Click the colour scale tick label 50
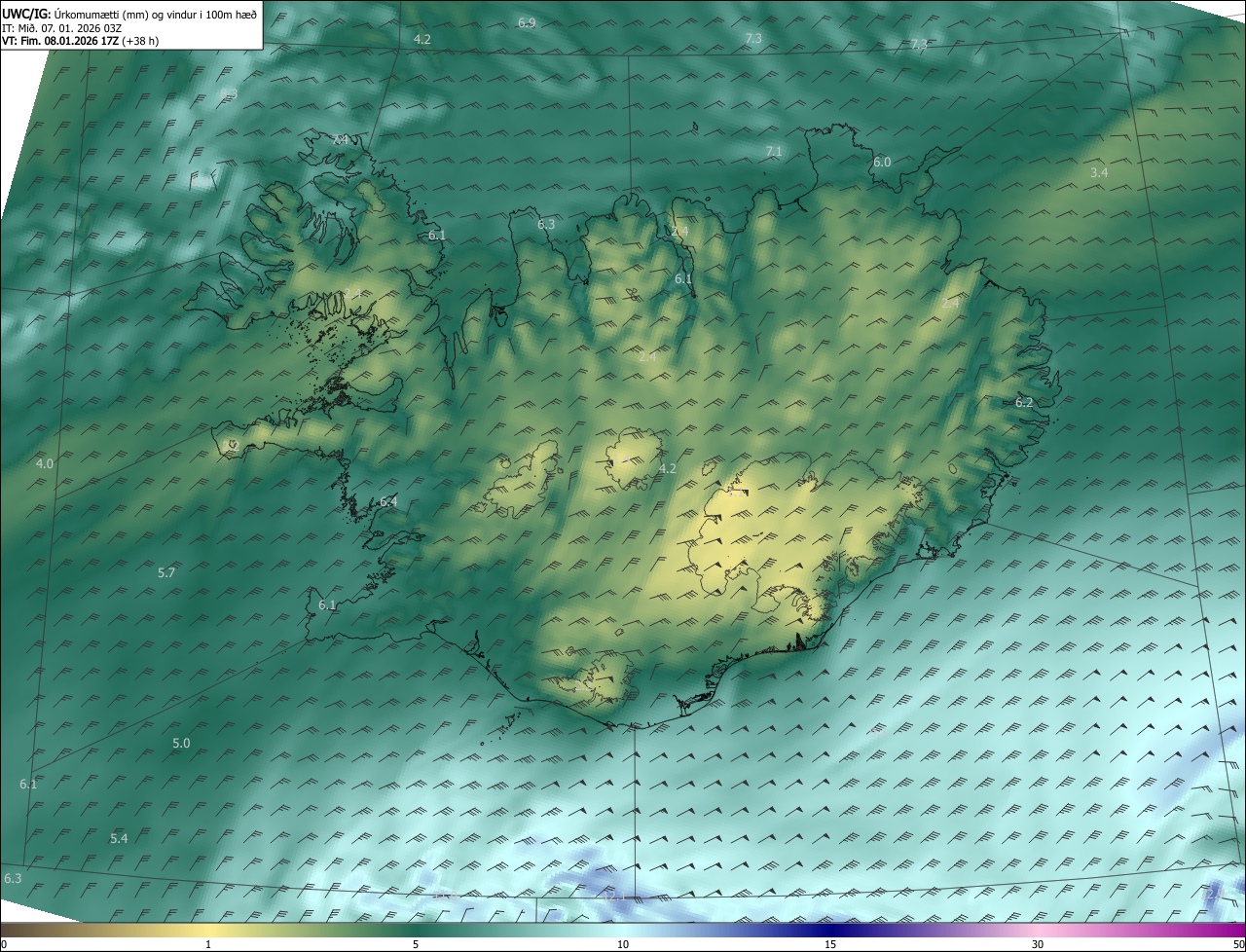This screenshot has width=1246, height=952. coord(1238,944)
